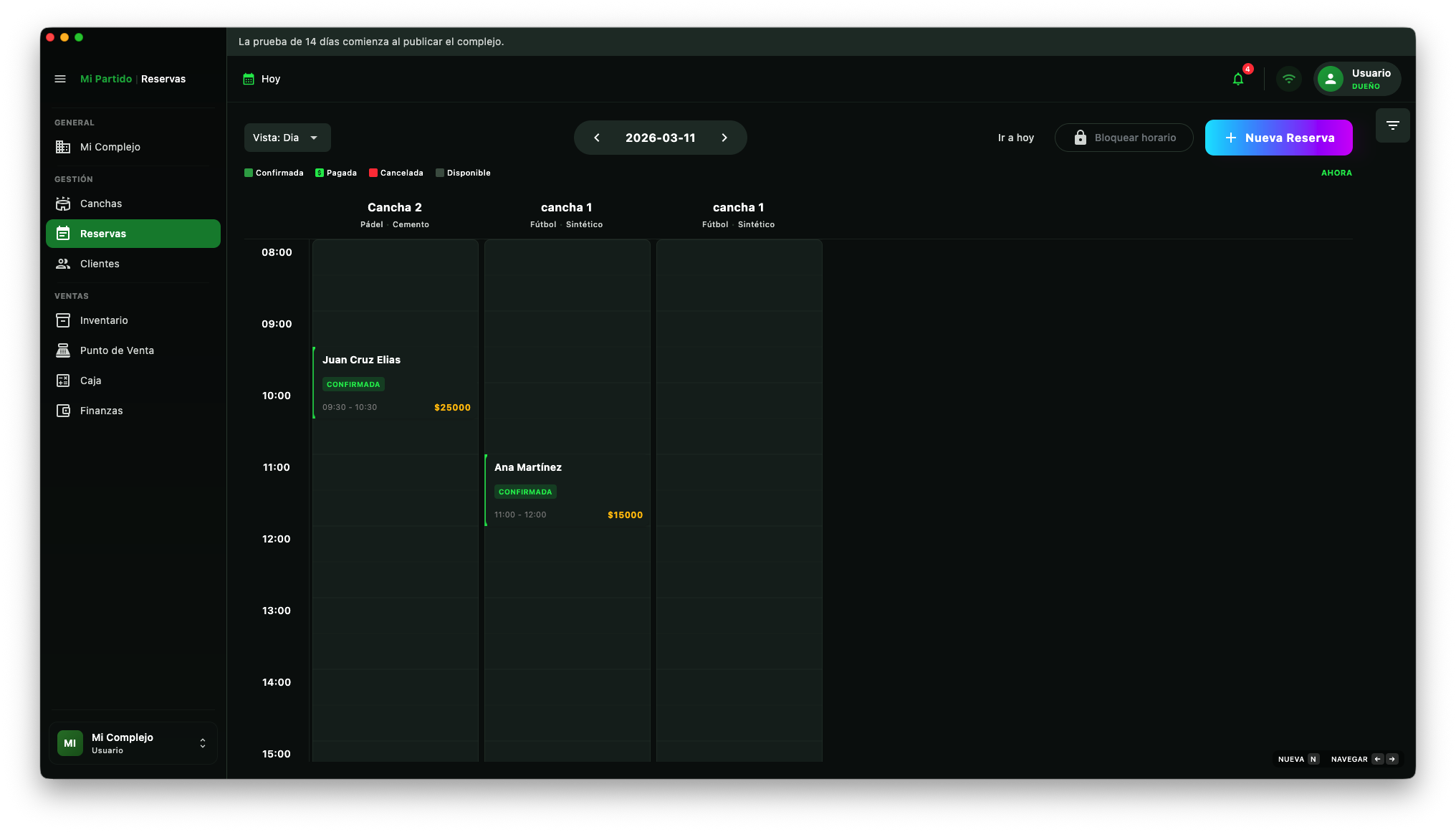Click the Bloquear horario button
Viewport: 1456px width, 832px height.
pos(1124,138)
